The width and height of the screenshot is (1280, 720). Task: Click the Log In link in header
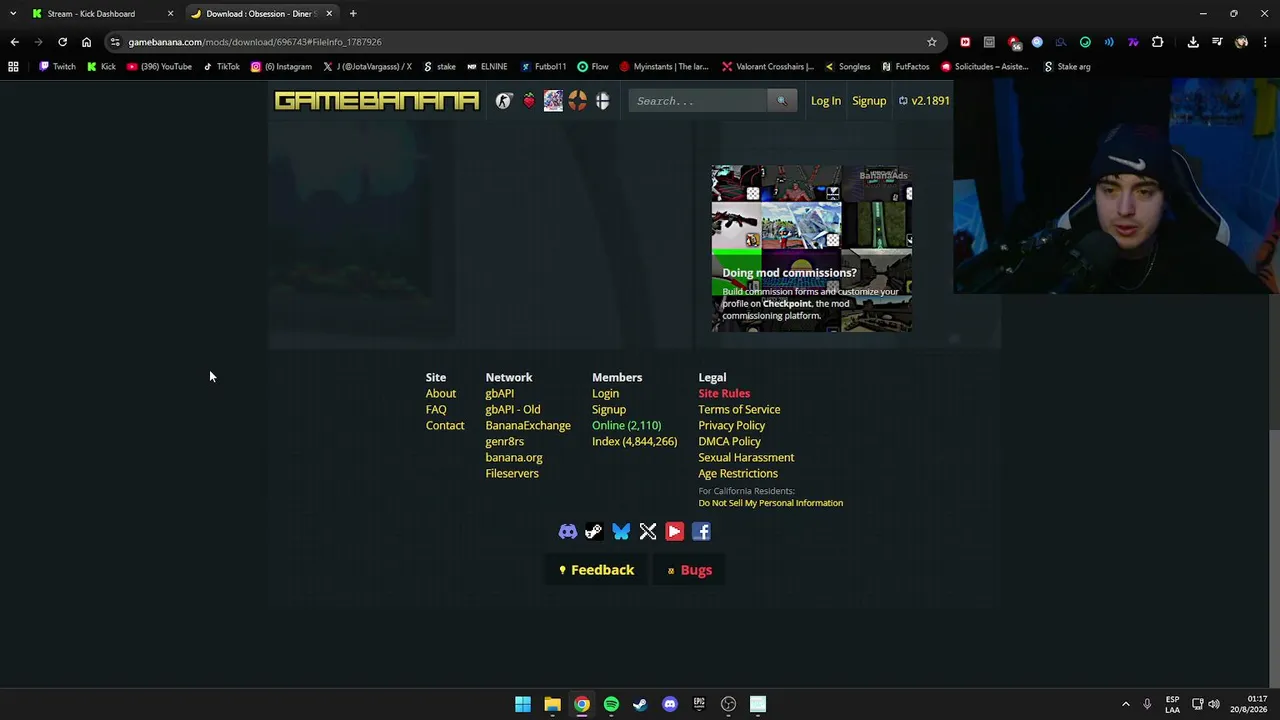[x=826, y=101]
